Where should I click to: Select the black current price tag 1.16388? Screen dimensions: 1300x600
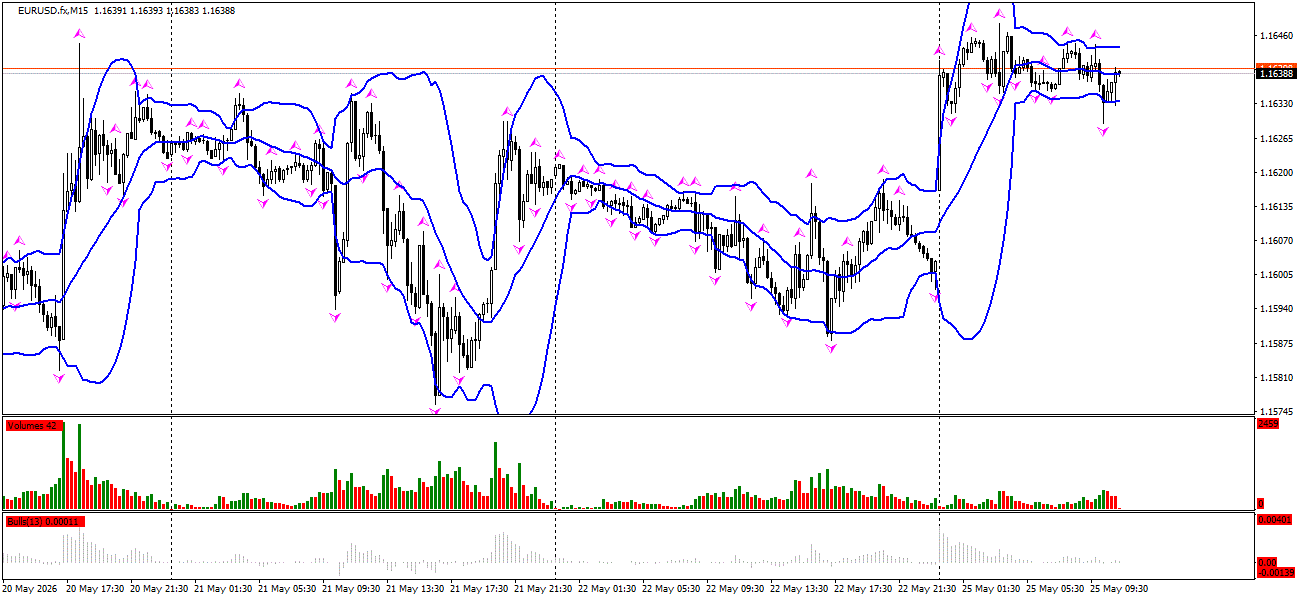1275,73
